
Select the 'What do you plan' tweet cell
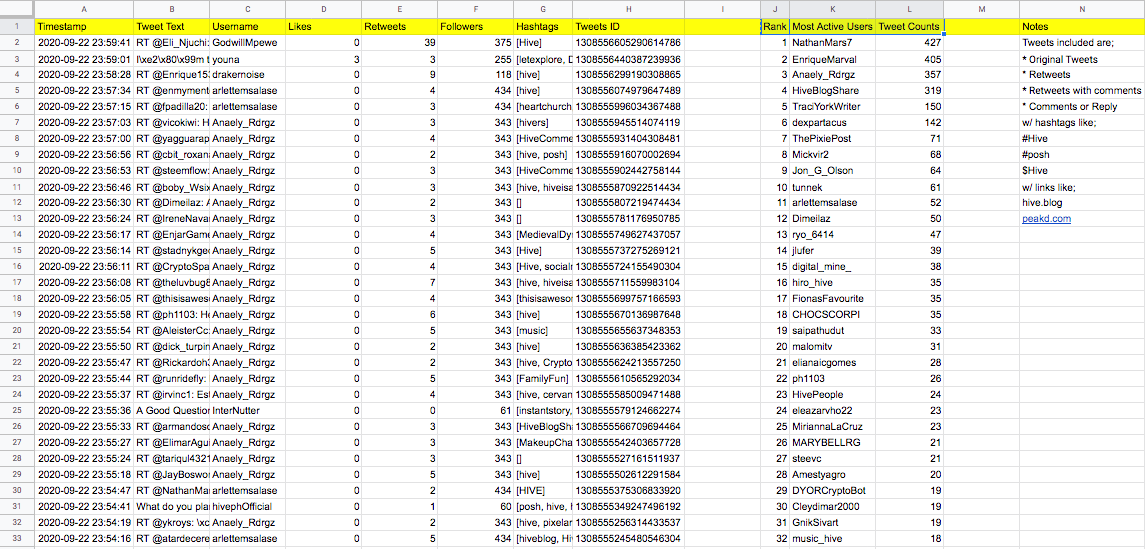coord(172,506)
